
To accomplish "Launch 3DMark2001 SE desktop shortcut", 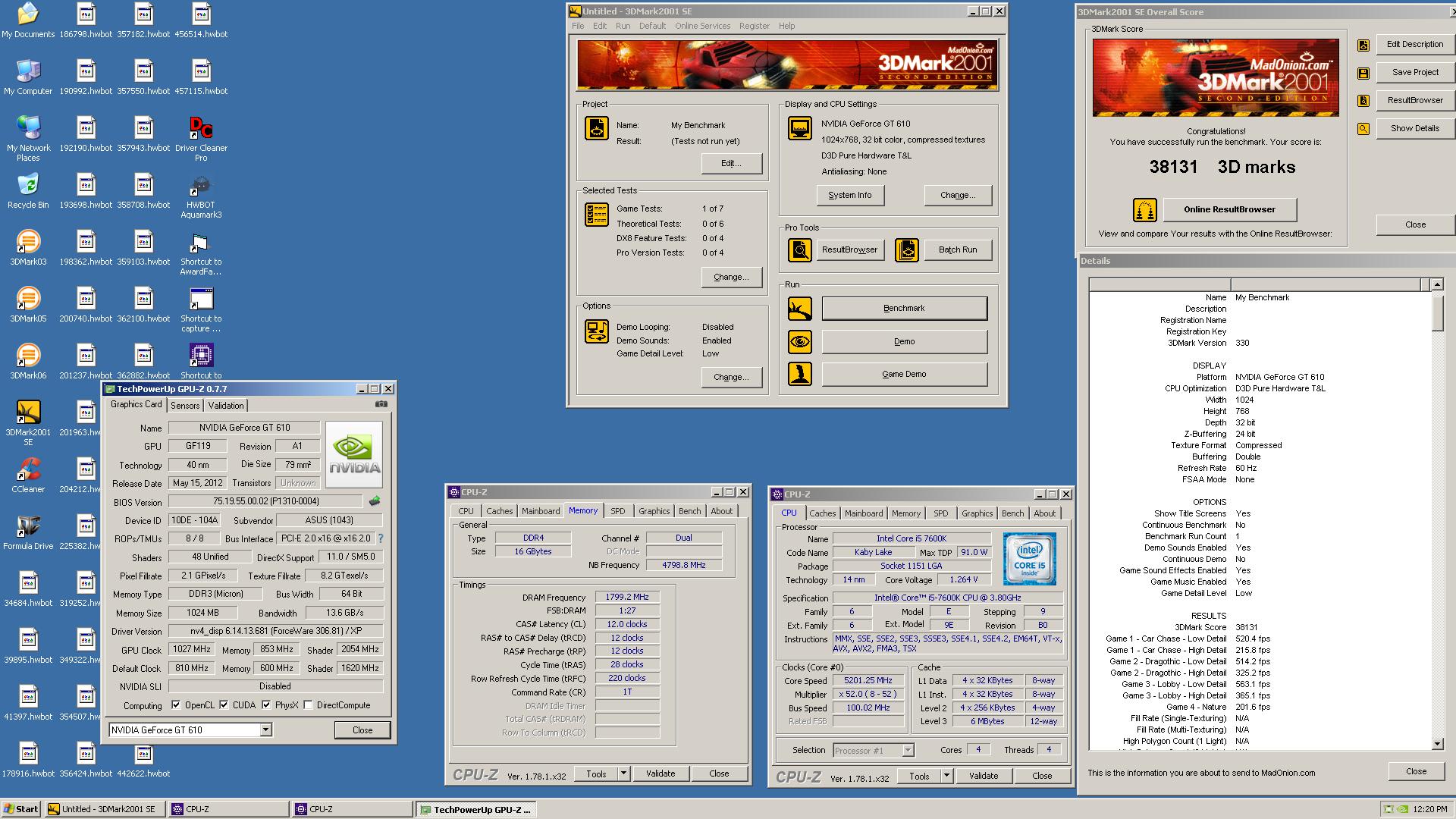I will coord(28,423).
